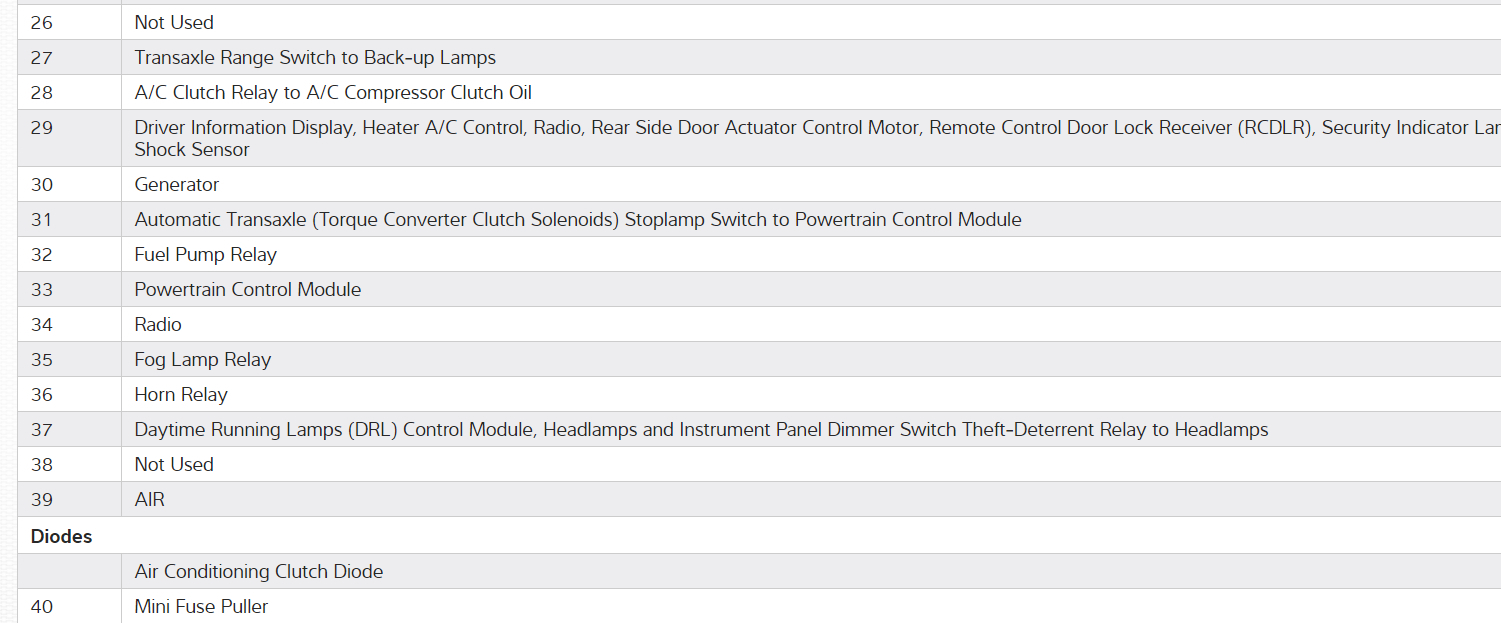
Task: Click the "Not Used" text in row 26
Action: (174, 22)
